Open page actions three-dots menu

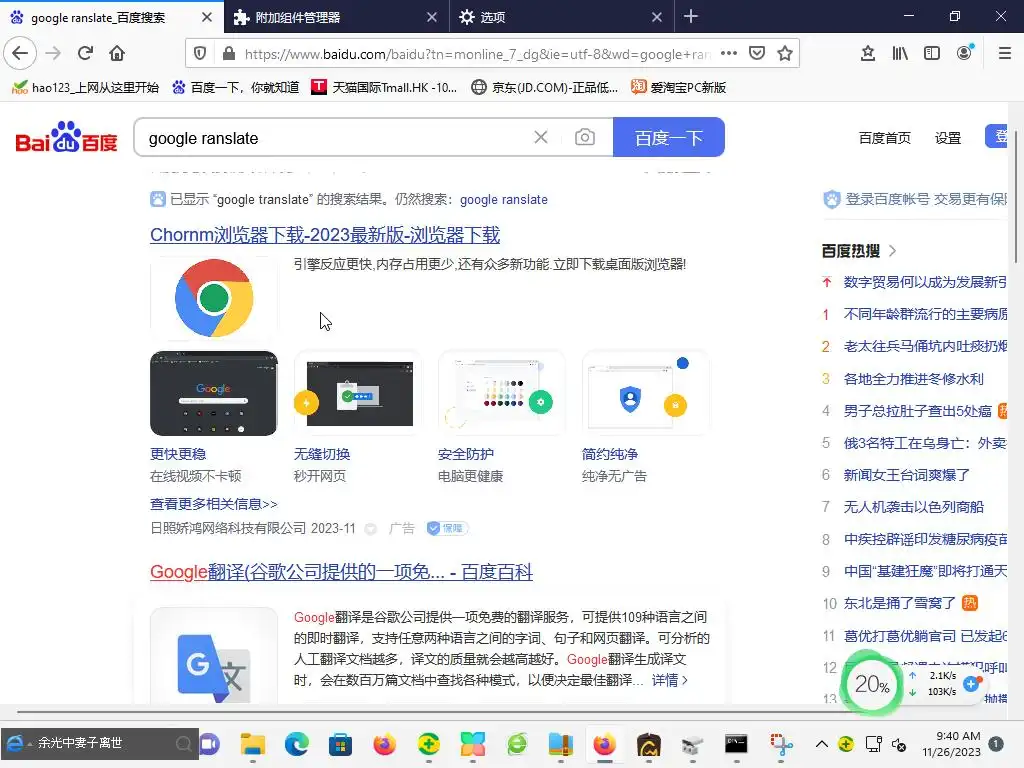point(729,54)
